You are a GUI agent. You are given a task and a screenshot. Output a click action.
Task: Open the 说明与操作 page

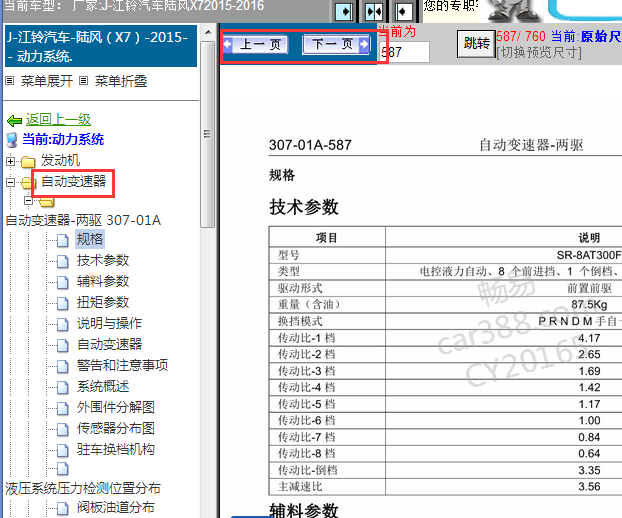(109, 323)
